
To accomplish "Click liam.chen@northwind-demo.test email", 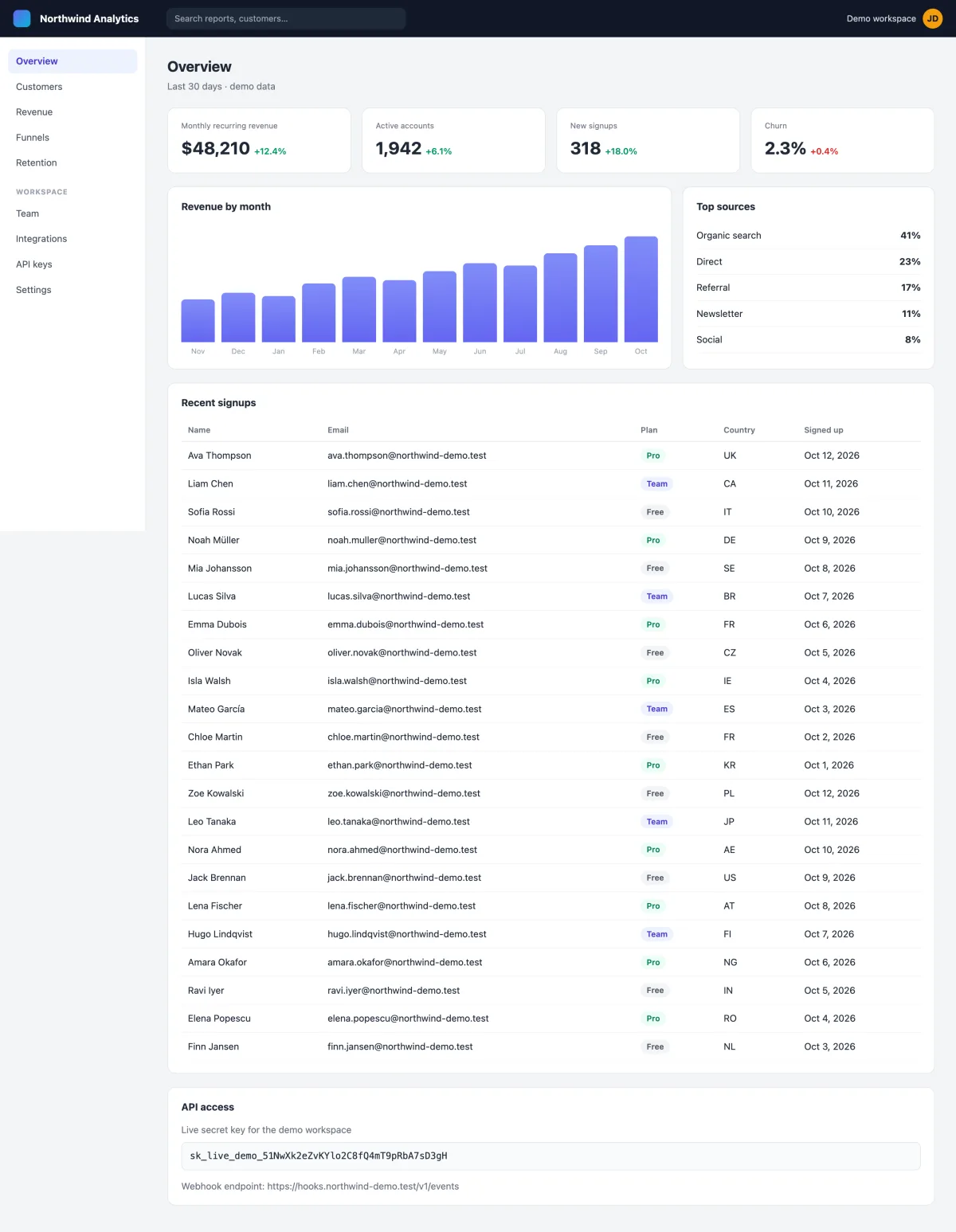I will click(398, 483).
